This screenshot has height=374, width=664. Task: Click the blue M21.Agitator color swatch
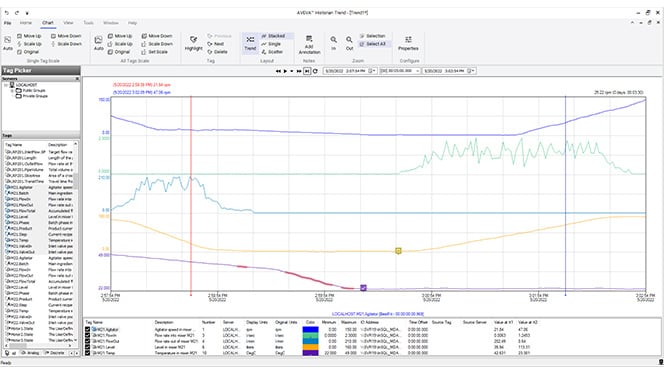[310, 330]
